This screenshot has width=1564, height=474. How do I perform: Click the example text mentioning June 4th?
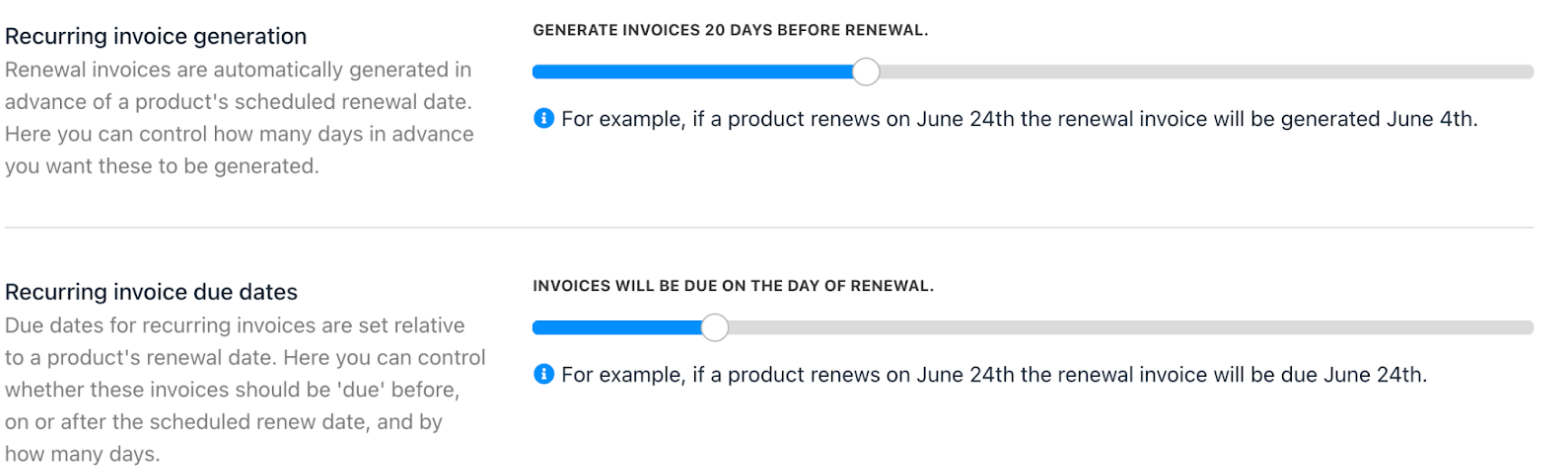[x=1019, y=118]
